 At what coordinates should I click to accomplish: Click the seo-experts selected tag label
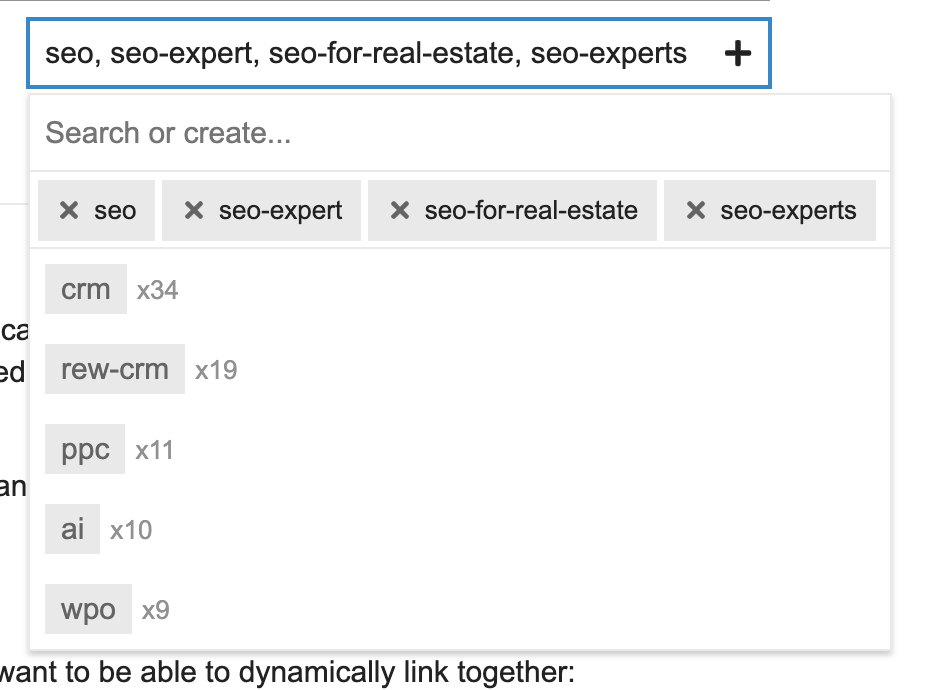point(788,211)
